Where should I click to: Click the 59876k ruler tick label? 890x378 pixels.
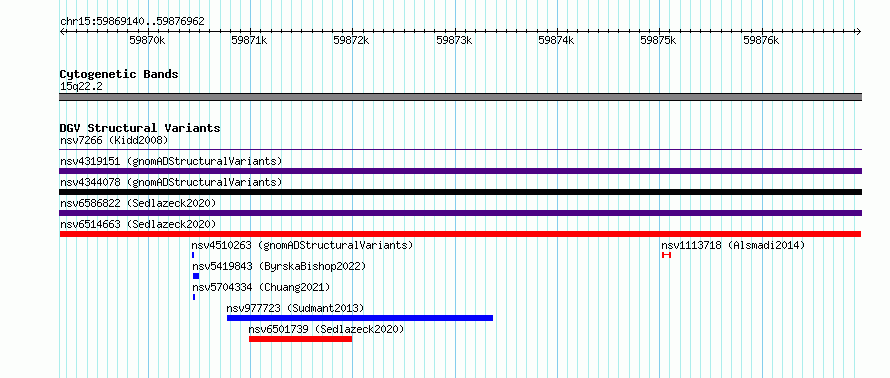[762, 40]
